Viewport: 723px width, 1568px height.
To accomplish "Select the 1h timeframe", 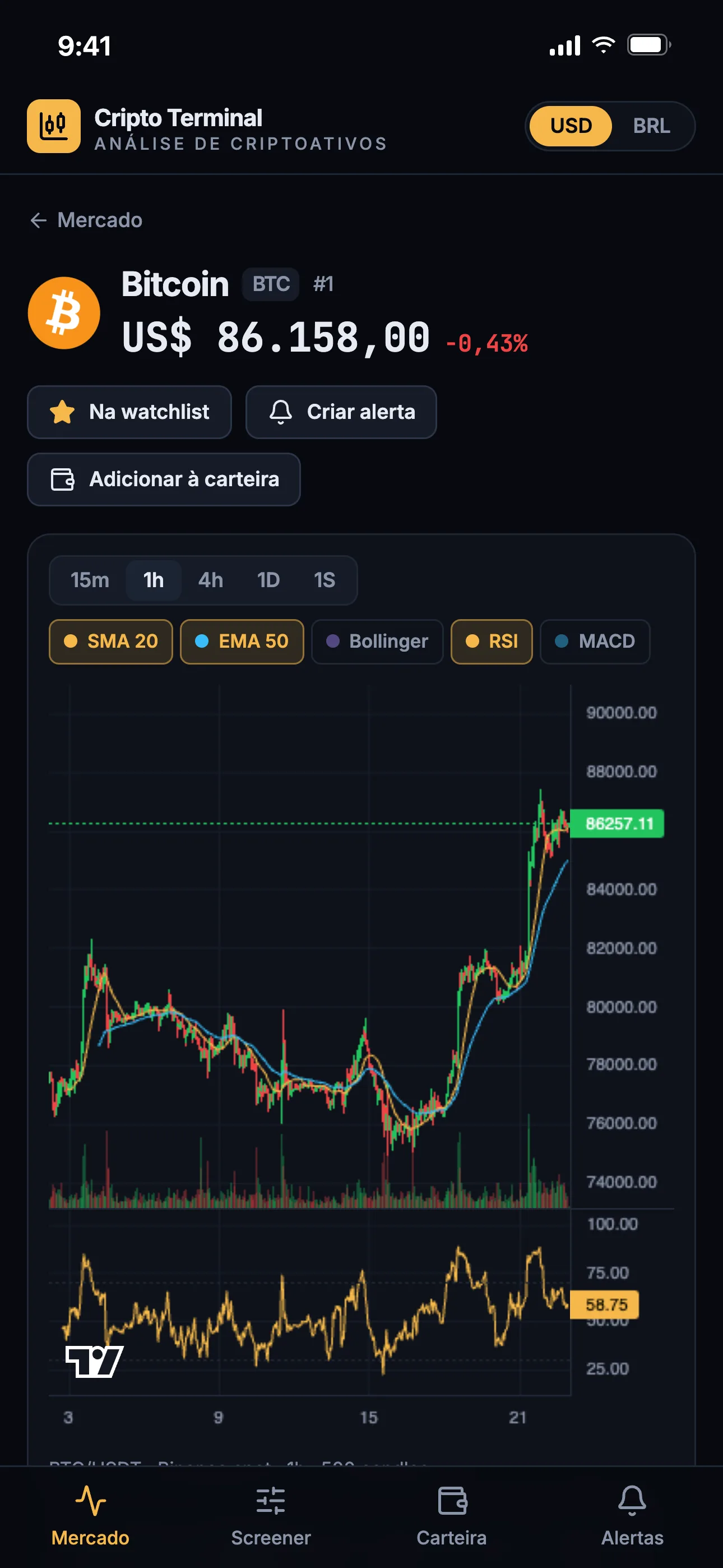I will pos(154,580).
